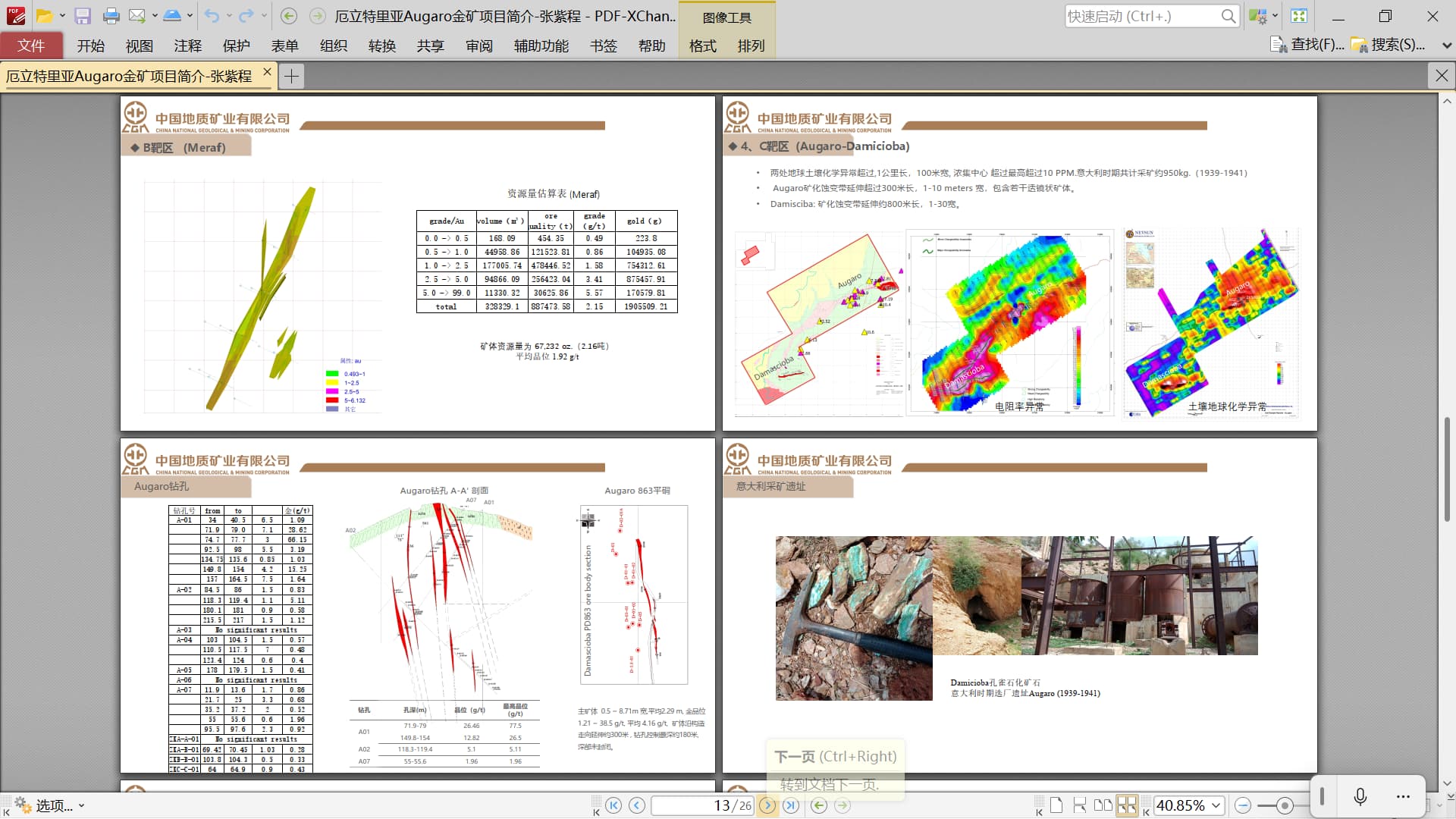The image size is (1456, 819).
Task: Click the zoom out minus button
Action: click(x=1243, y=805)
